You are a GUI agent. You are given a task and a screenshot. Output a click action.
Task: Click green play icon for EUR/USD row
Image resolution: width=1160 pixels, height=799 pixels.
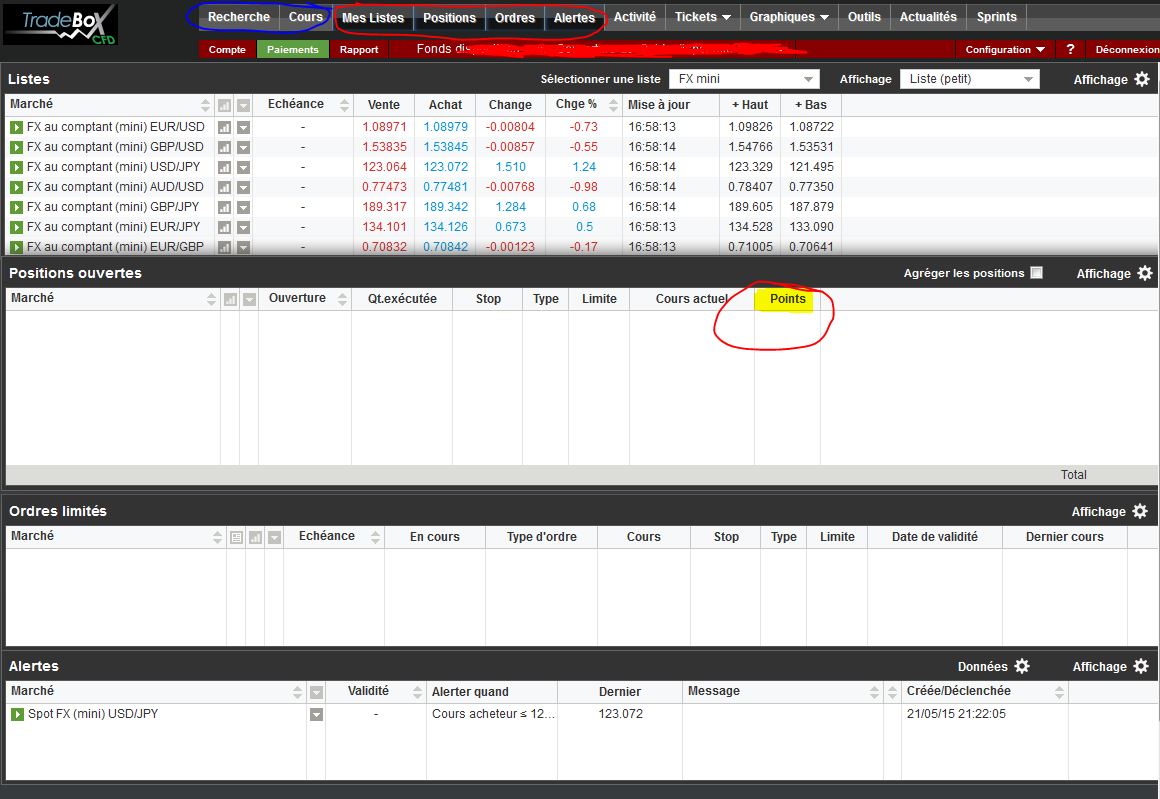coord(16,127)
